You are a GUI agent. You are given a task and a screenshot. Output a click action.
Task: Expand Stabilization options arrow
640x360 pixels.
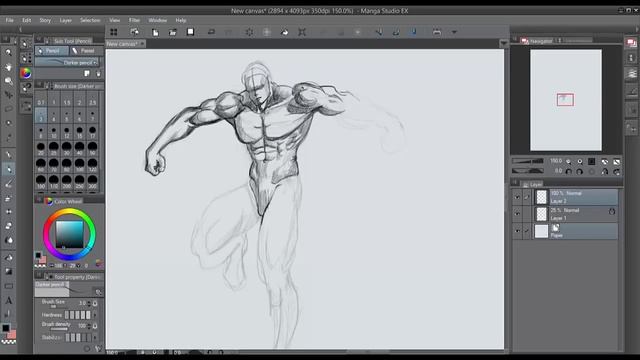click(95, 338)
